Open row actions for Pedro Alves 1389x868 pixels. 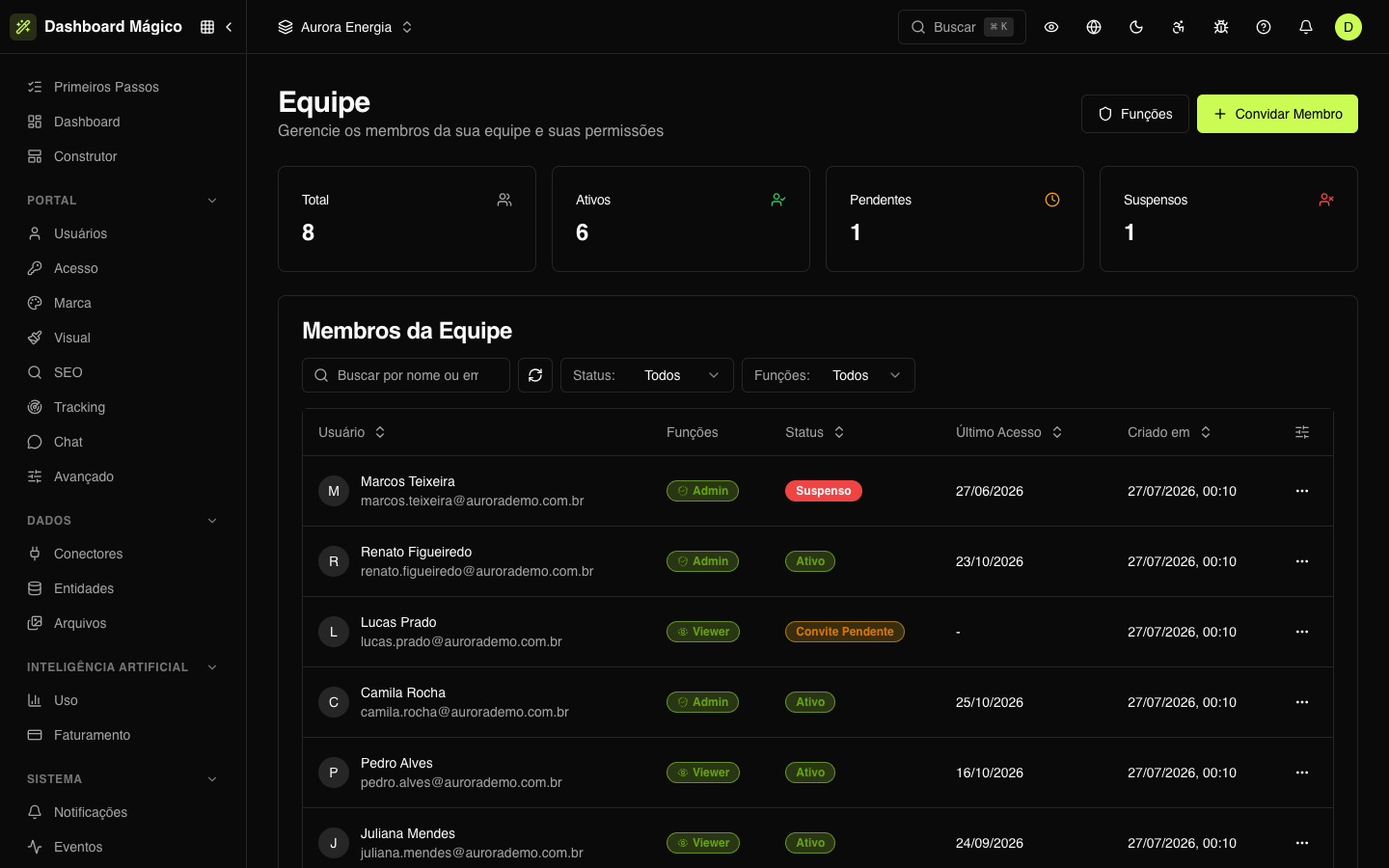coord(1302,773)
